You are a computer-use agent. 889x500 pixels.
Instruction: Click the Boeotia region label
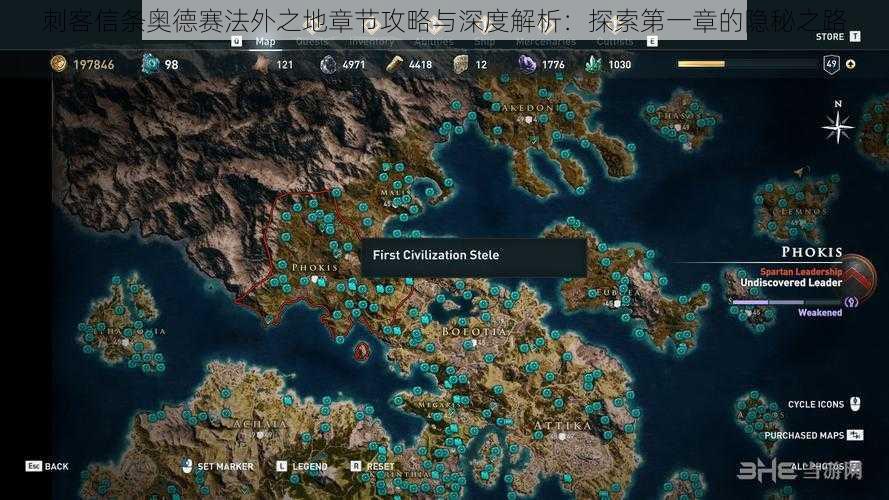(x=474, y=332)
